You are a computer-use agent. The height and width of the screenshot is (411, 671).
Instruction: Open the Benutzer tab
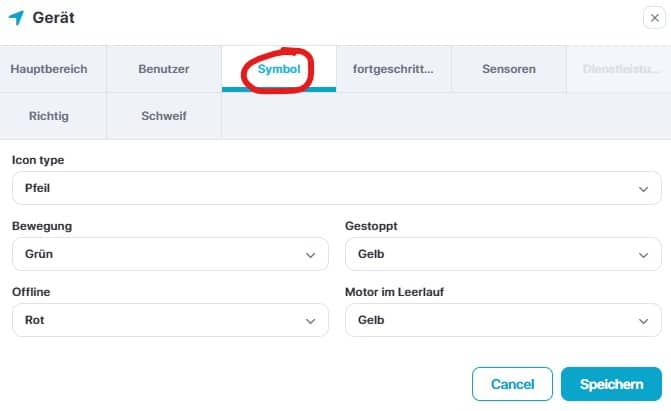(x=164, y=69)
